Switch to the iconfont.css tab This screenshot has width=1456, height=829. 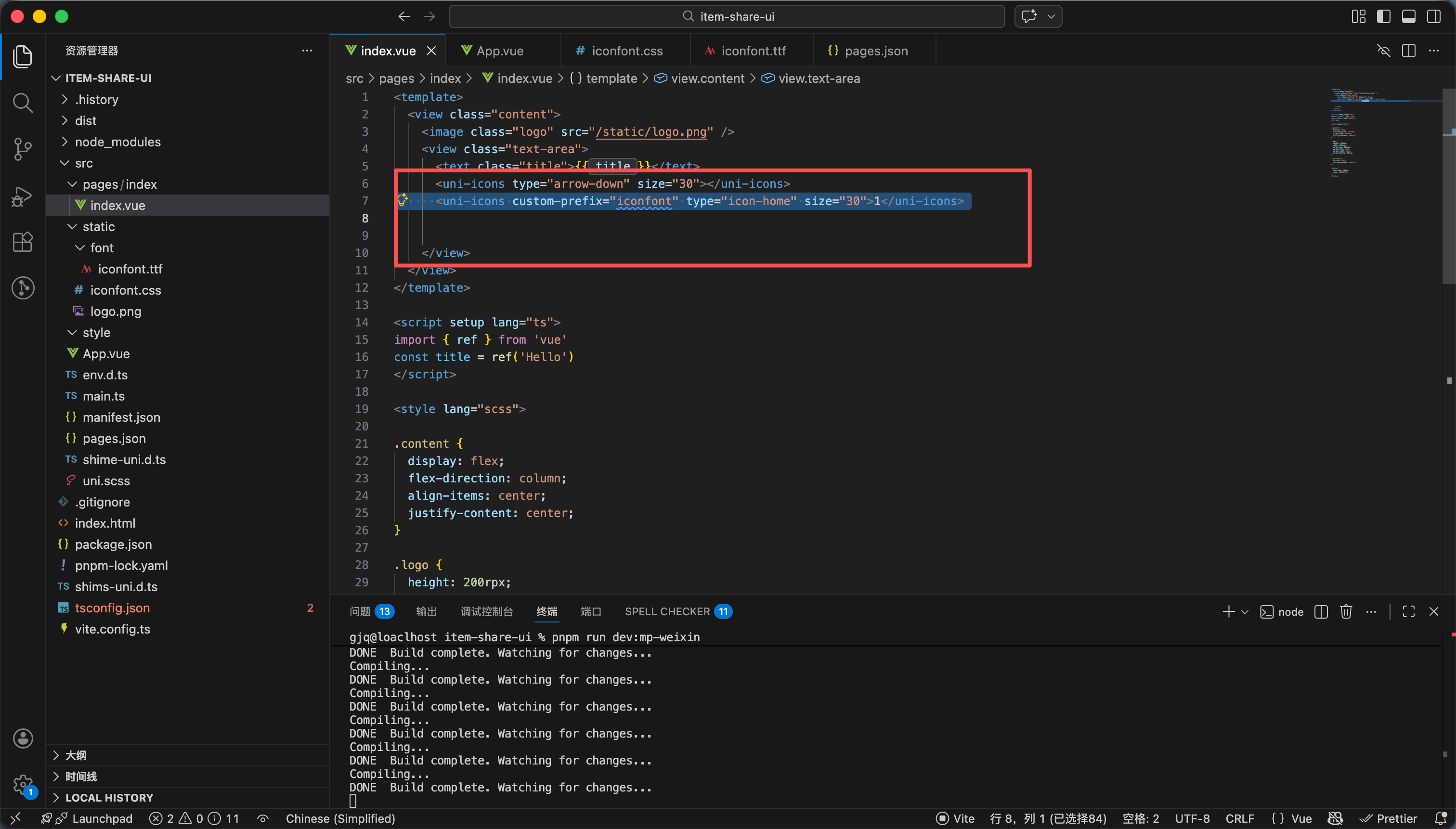point(626,51)
